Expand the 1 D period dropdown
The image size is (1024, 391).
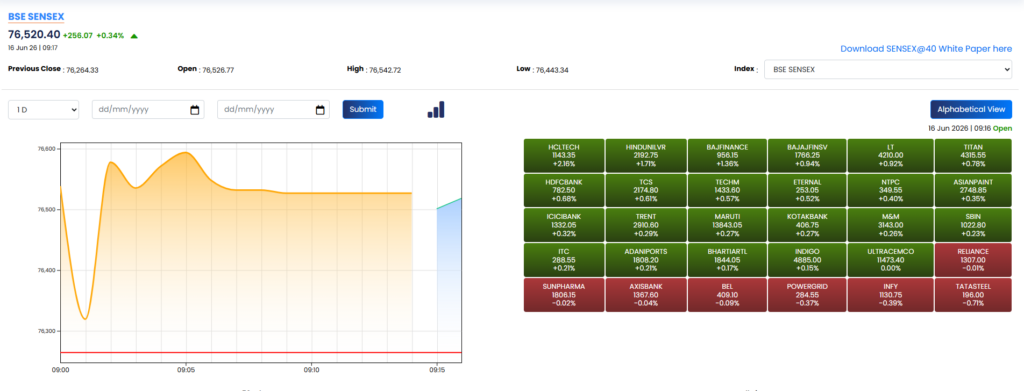coord(44,110)
